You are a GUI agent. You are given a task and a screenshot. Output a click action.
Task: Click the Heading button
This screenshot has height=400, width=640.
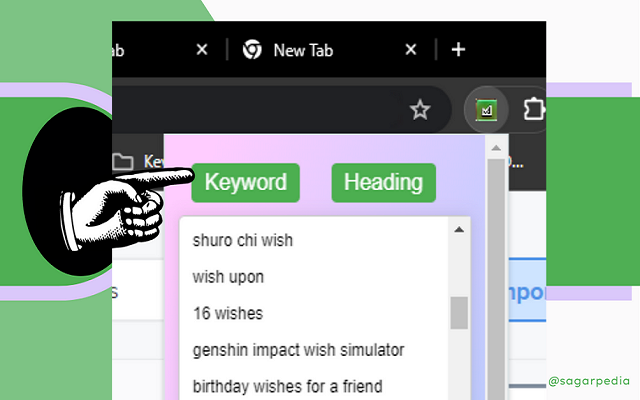pos(384,182)
